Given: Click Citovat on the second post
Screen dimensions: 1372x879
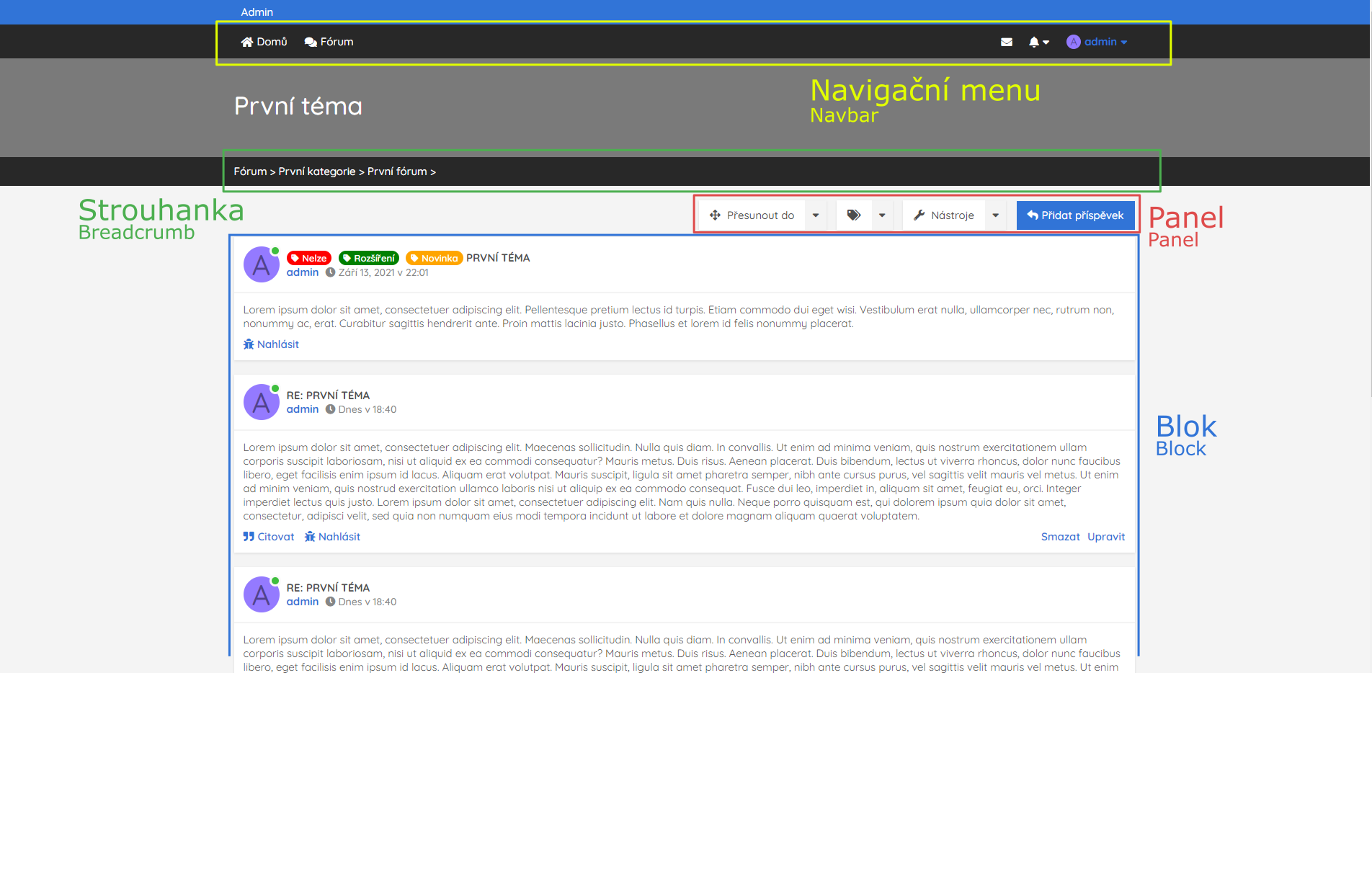Looking at the screenshot, I should point(269,537).
